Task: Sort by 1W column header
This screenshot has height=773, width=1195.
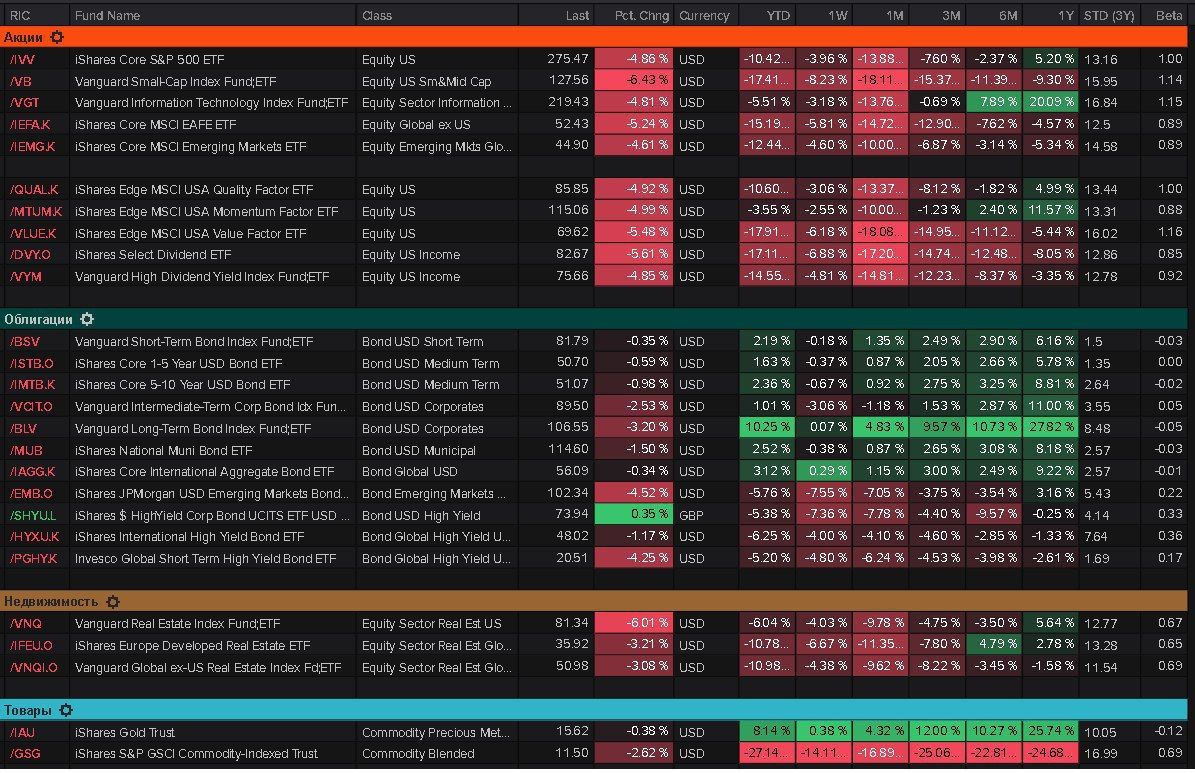Action: (837, 15)
